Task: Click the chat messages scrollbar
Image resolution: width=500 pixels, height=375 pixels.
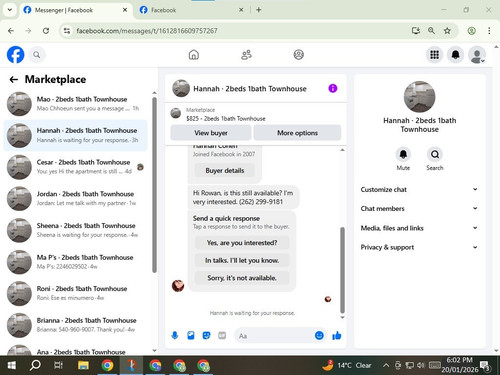Action: (x=342, y=269)
